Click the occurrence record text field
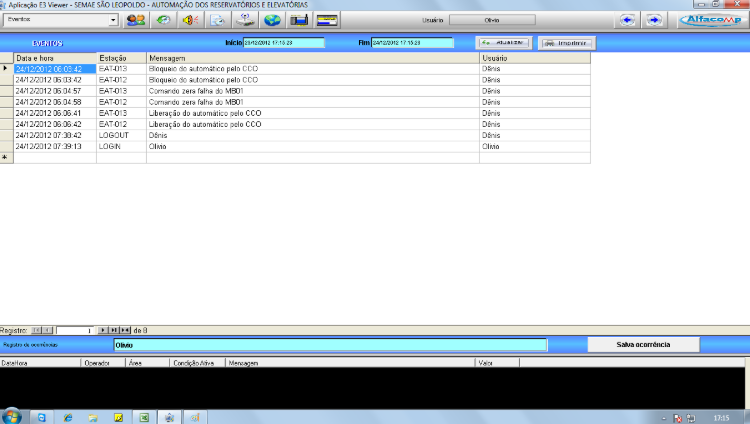The width and height of the screenshot is (750, 424). (x=330, y=345)
